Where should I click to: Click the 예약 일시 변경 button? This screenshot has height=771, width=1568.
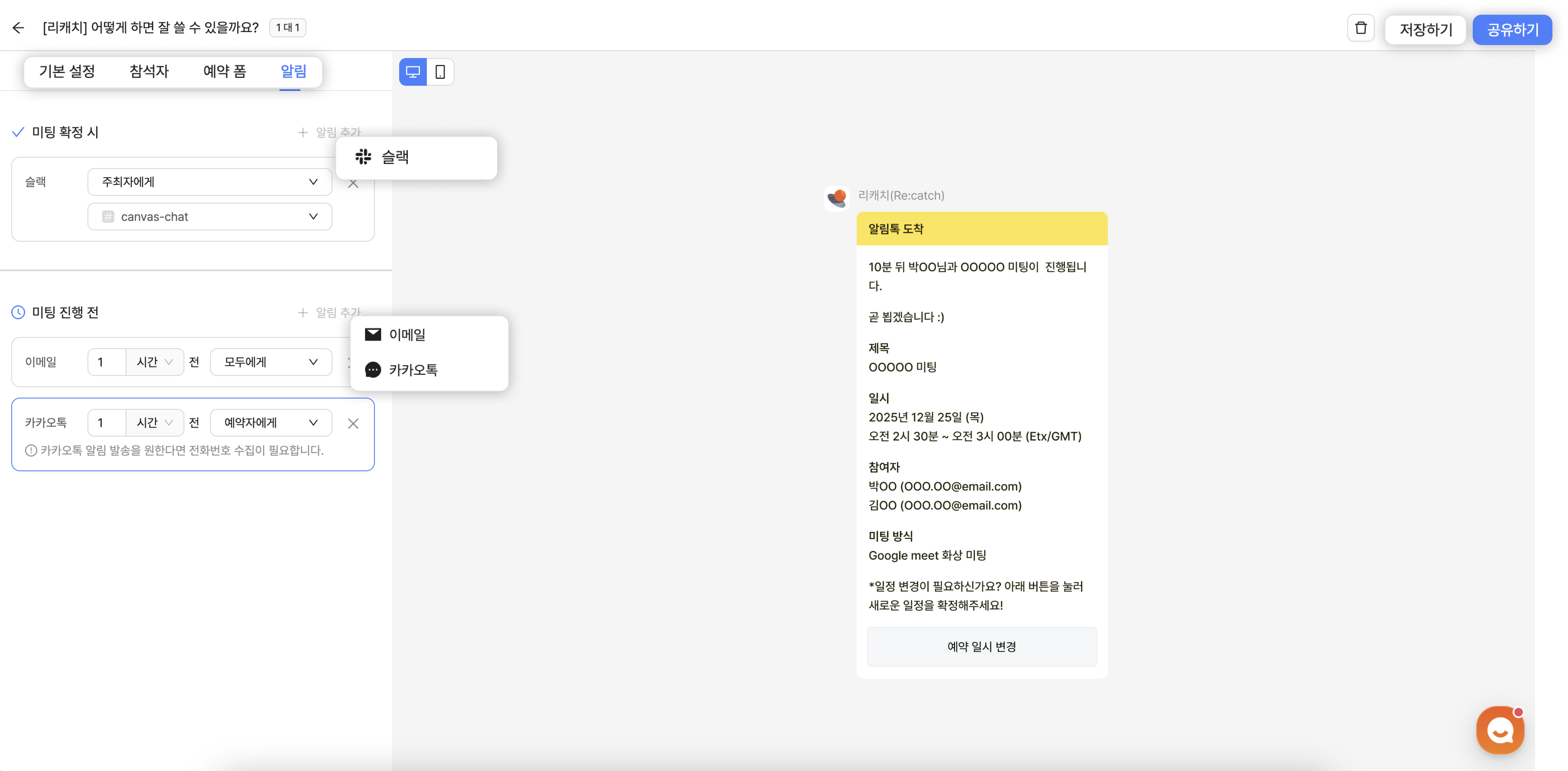pos(981,647)
